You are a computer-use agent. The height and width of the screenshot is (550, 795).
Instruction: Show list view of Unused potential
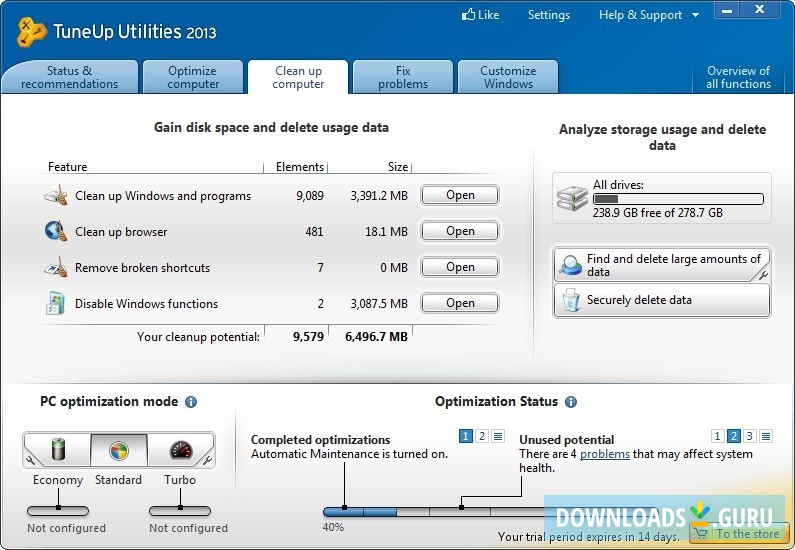pos(766,436)
